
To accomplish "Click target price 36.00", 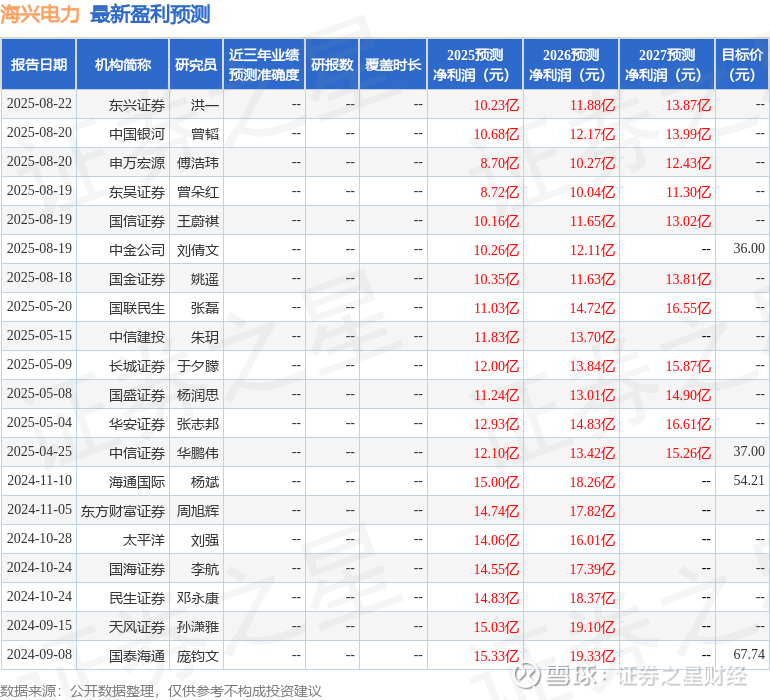I will tap(749, 248).
